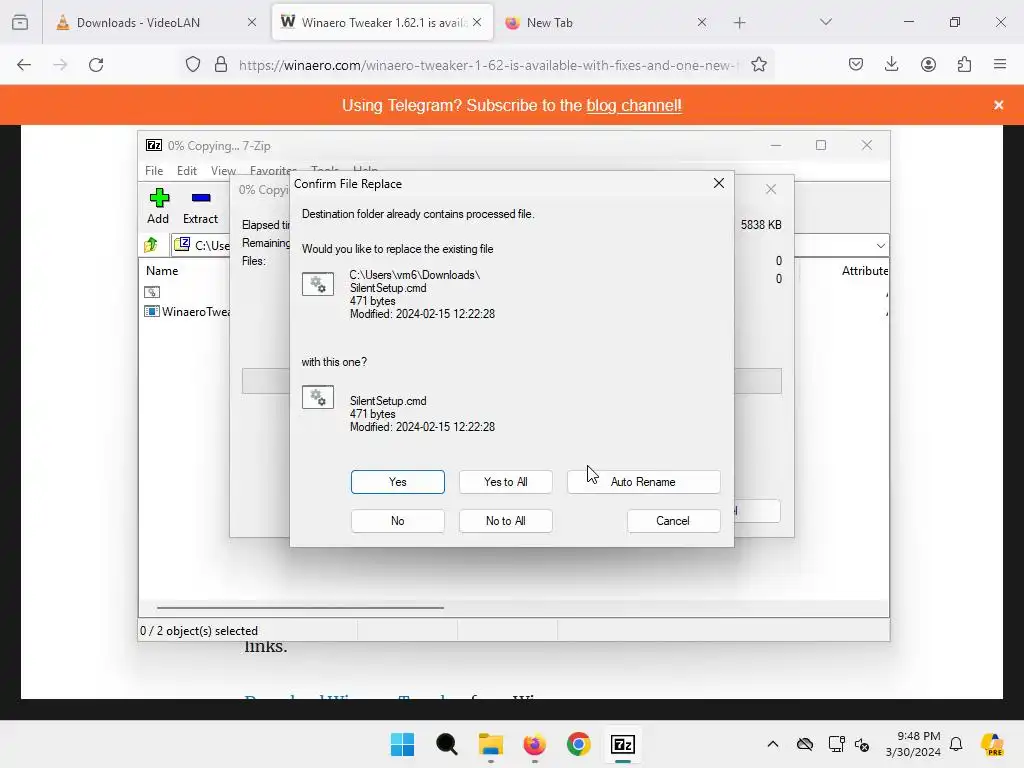Image resolution: width=1024 pixels, height=768 pixels.
Task: Select the WinaeroTweaker file row in 7-Zip
Action: pyautogui.click(x=188, y=312)
